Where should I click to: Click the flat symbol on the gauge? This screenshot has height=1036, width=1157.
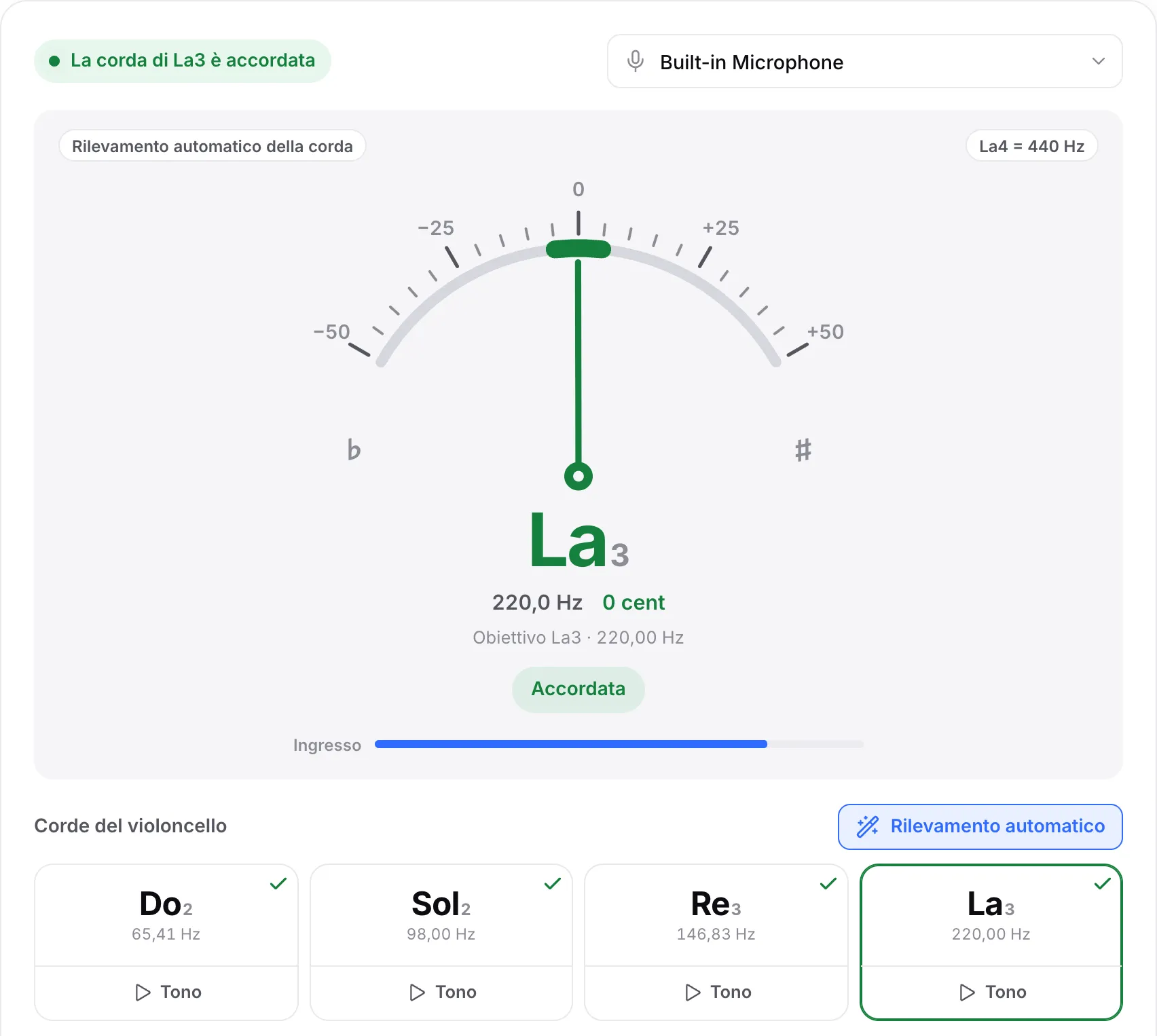[x=354, y=449]
